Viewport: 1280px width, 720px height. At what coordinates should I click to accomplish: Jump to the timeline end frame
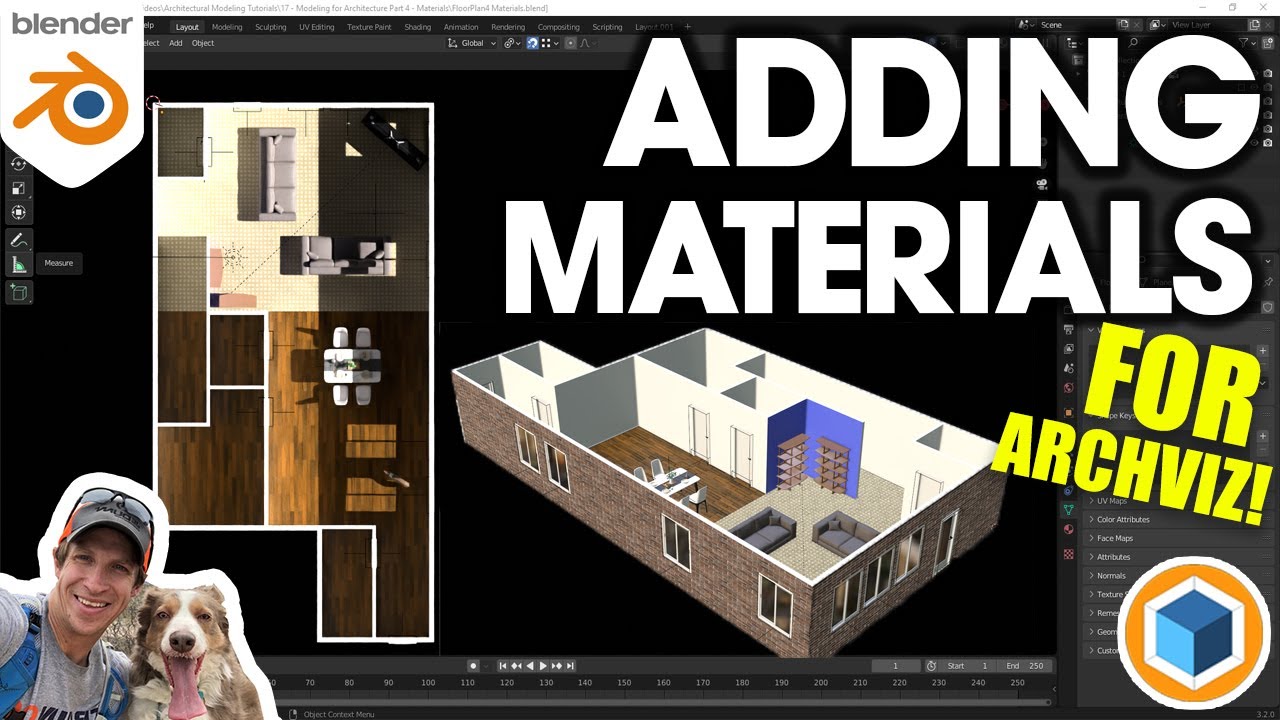point(570,666)
